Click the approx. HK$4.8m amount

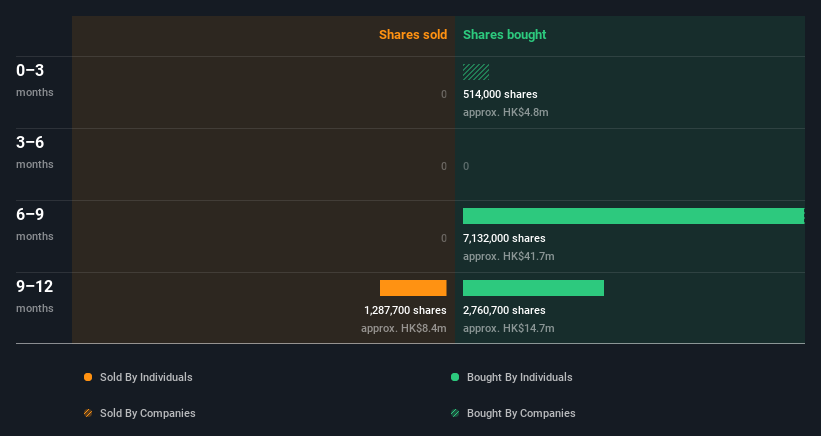506,112
